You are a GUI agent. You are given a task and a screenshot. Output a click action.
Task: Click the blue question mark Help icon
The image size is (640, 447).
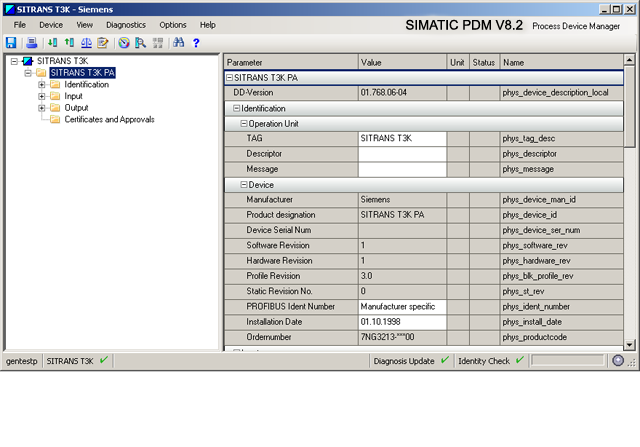(197, 43)
